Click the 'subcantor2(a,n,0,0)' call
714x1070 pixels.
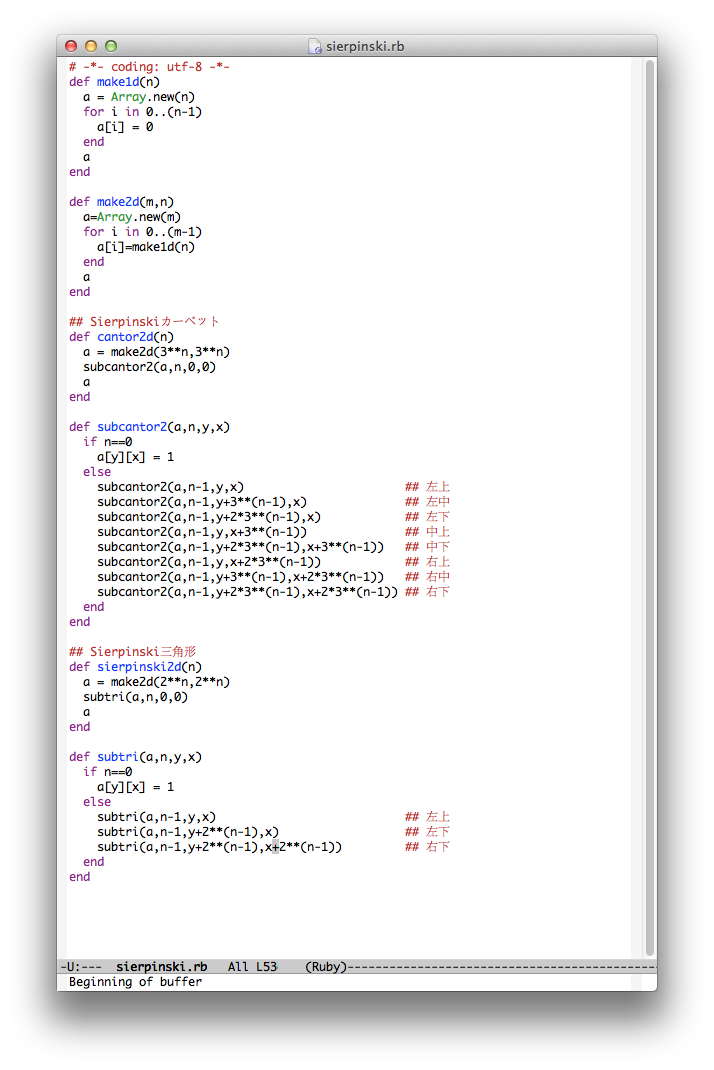point(149,367)
